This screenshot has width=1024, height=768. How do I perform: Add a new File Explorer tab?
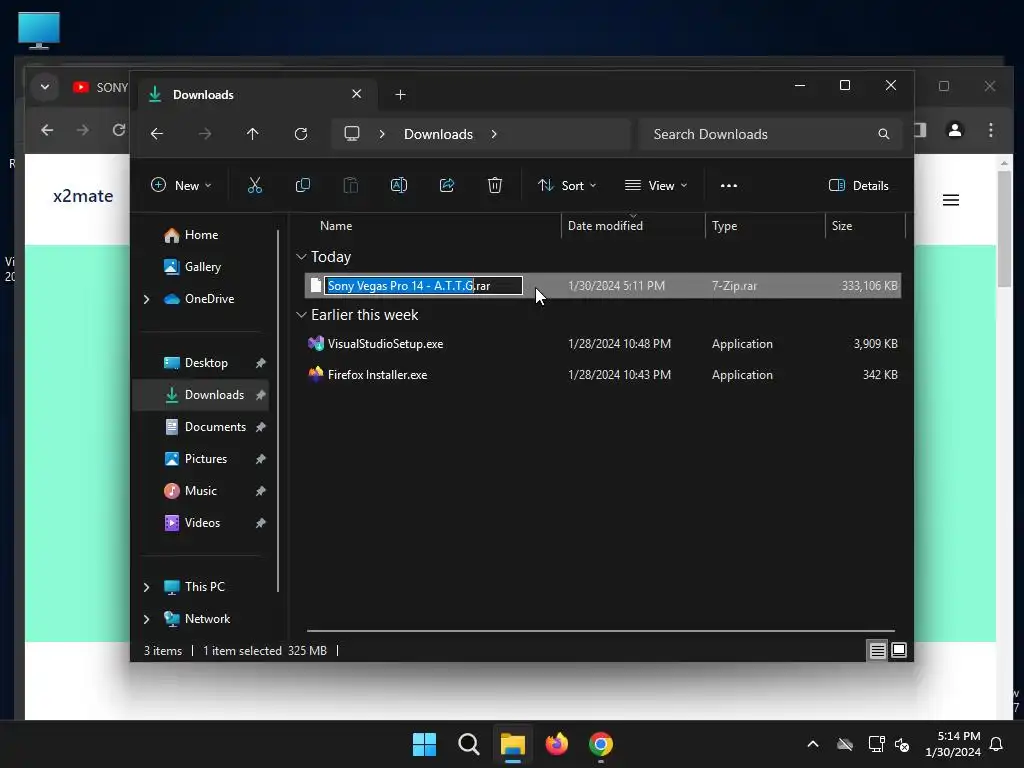(x=400, y=95)
